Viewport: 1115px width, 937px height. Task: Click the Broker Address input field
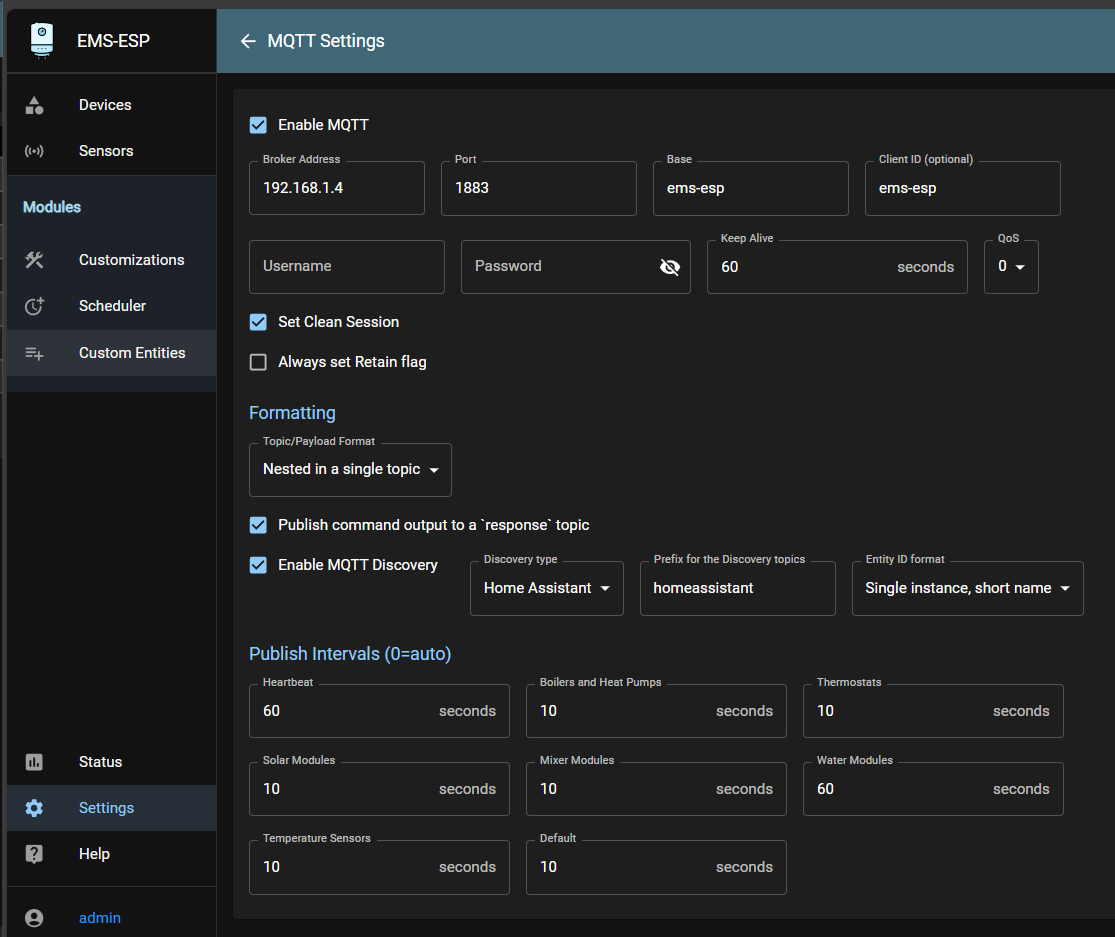pyautogui.click(x=336, y=188)
